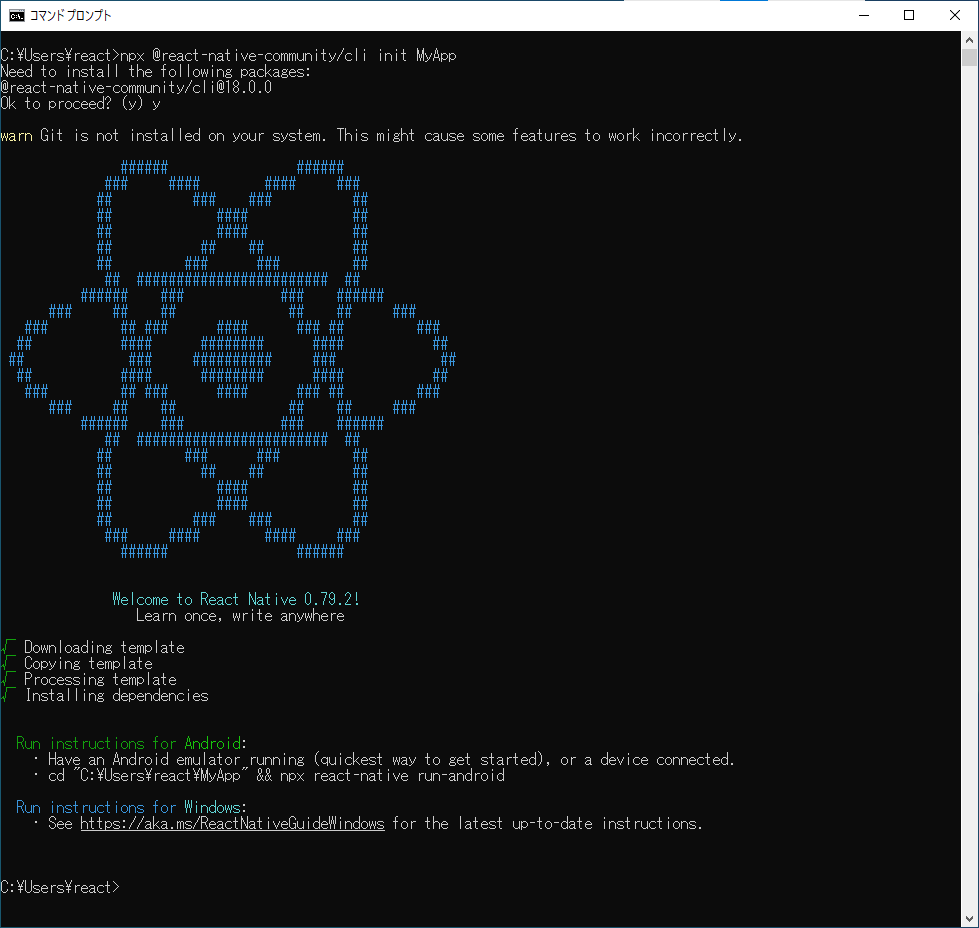Screen dimensions: 979x928
Task: Click the 'Processing template' line
Action: (100, 679)
